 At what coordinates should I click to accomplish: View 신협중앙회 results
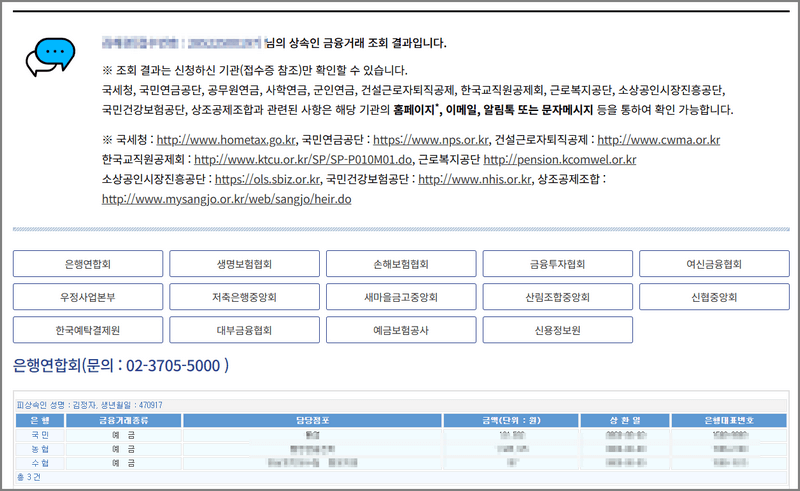[714, 297]
